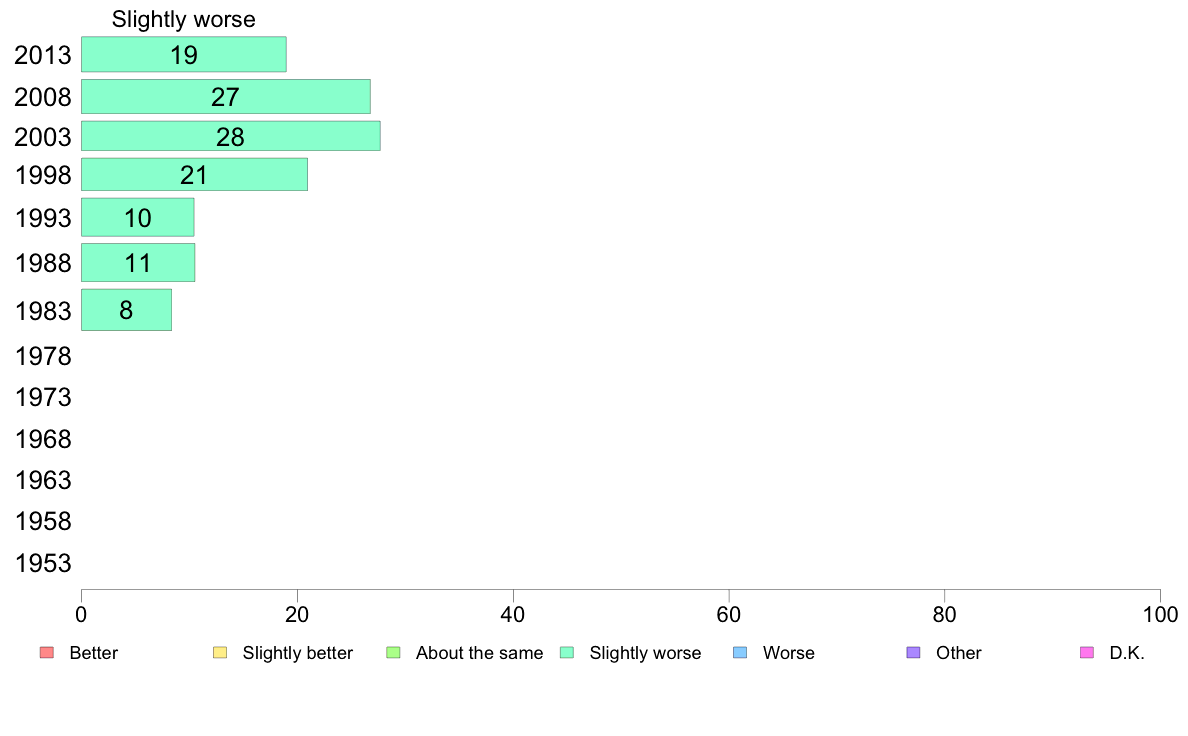This screenshot has height=736, width=1188.
Task: Select the Slightly better legend swatch
Action: (x=220, y=653)
